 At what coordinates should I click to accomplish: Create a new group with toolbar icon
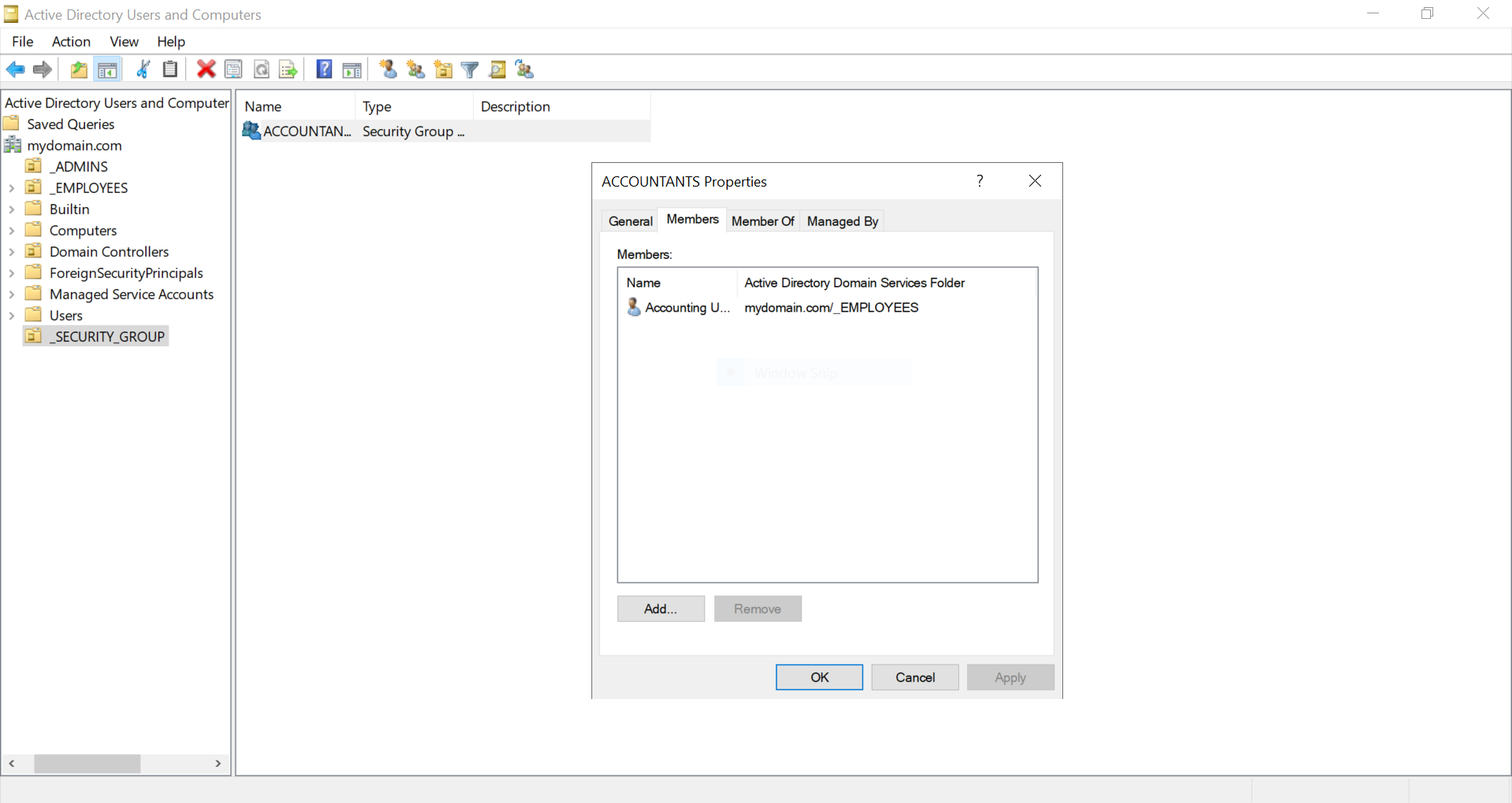(415, 70)
